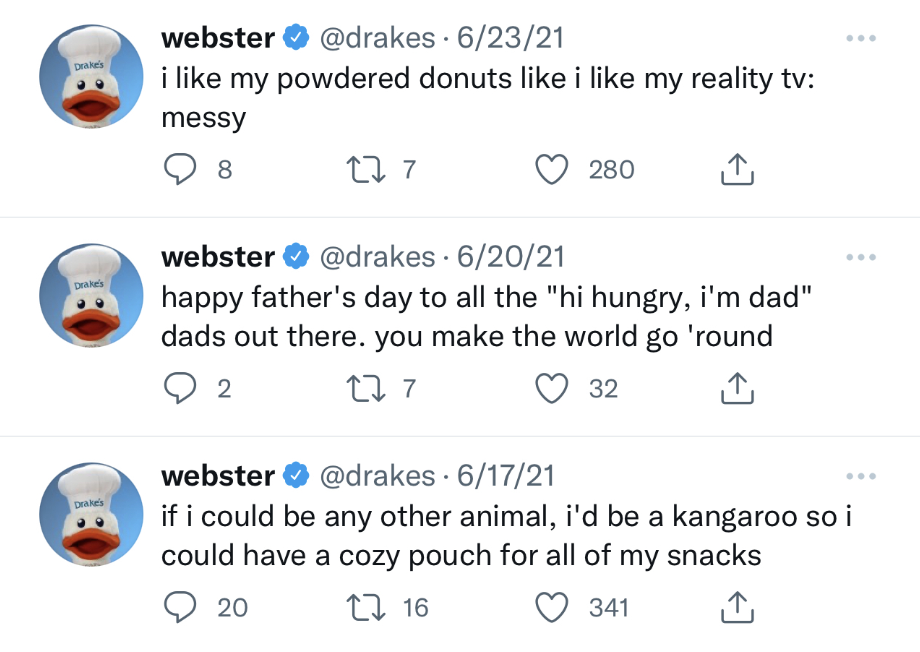Viewport: 920px width, 652px height.
Task: Like the powdered donuts tweet
Action: point(553,170)
